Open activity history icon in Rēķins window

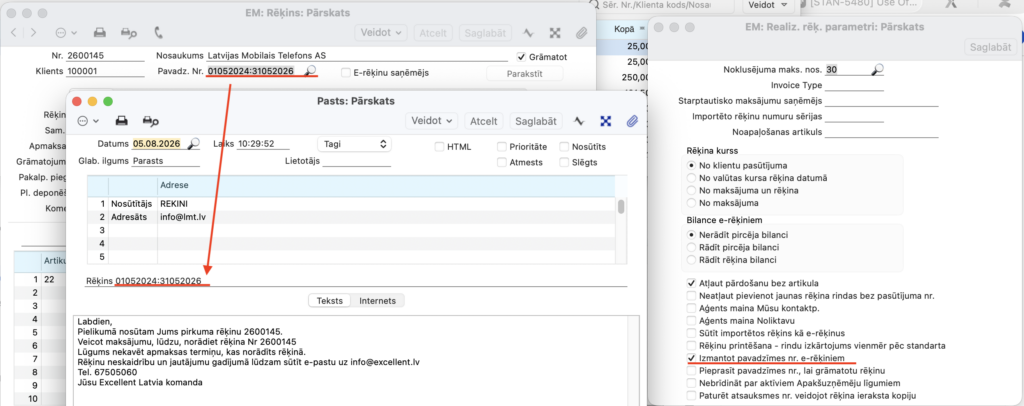click(528, 32)
